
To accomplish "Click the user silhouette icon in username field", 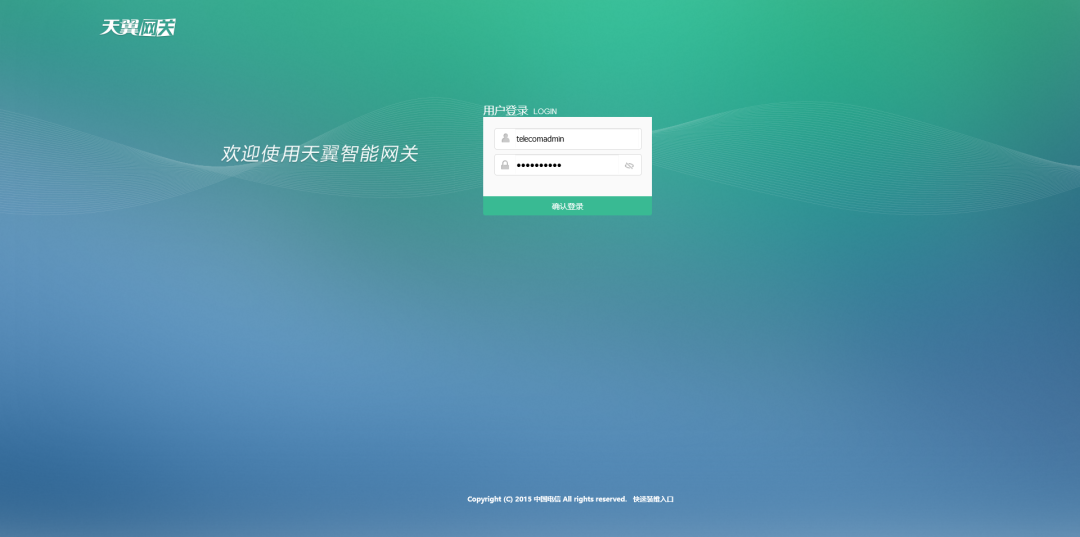I will tap(505, 138).
